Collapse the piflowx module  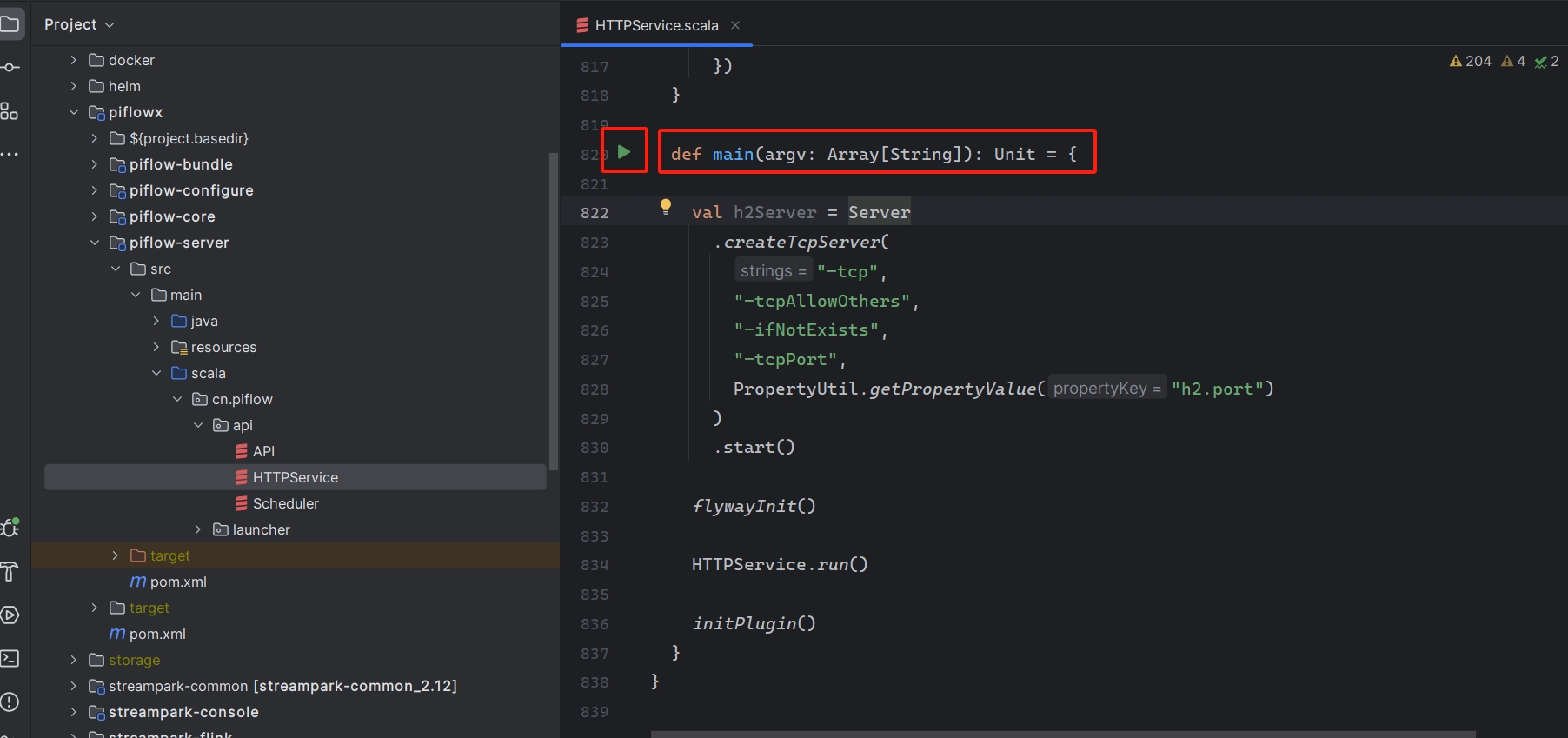point(74,112)
